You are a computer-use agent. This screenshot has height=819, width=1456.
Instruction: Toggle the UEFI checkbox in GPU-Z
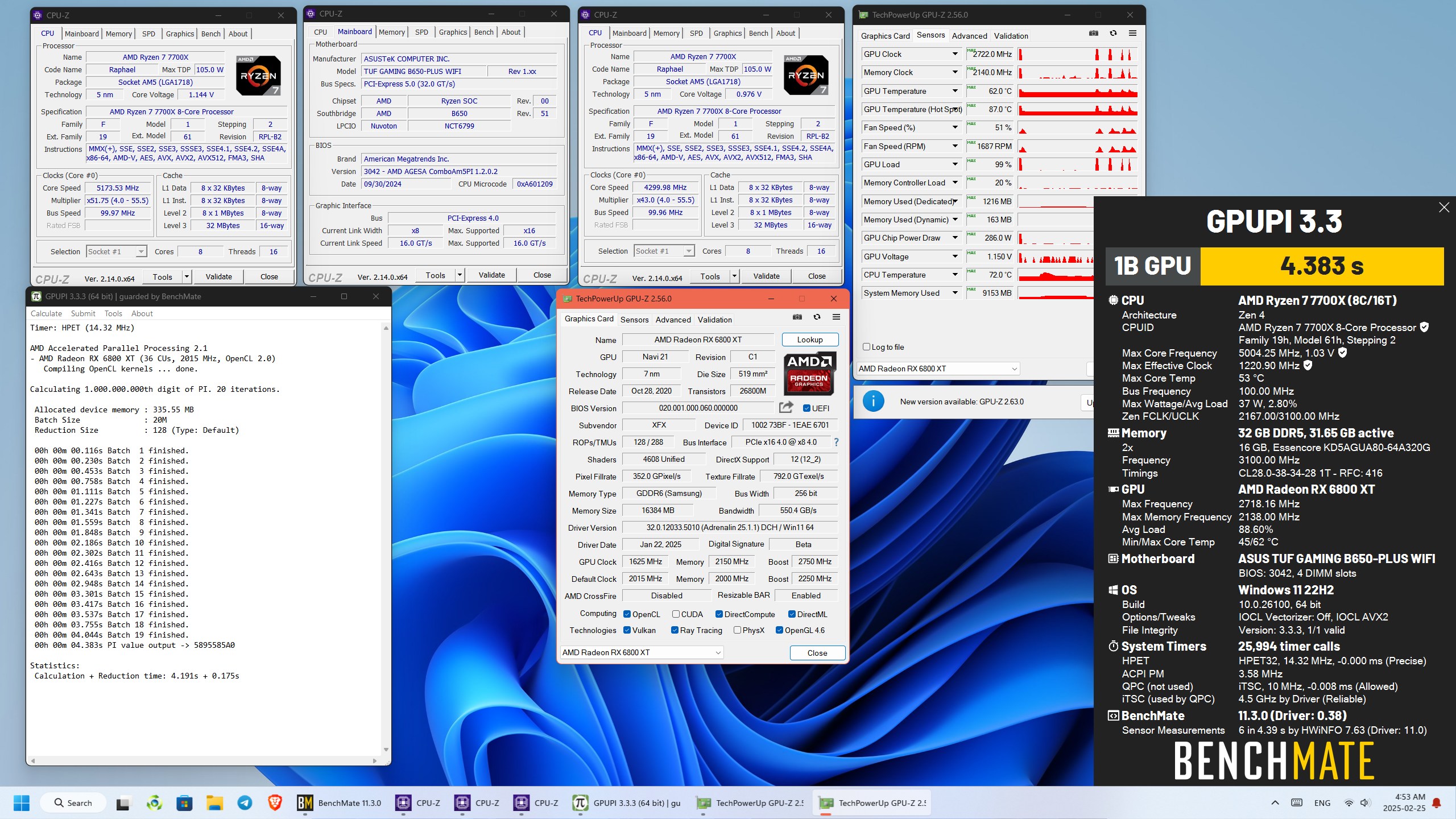pos(806,408)
